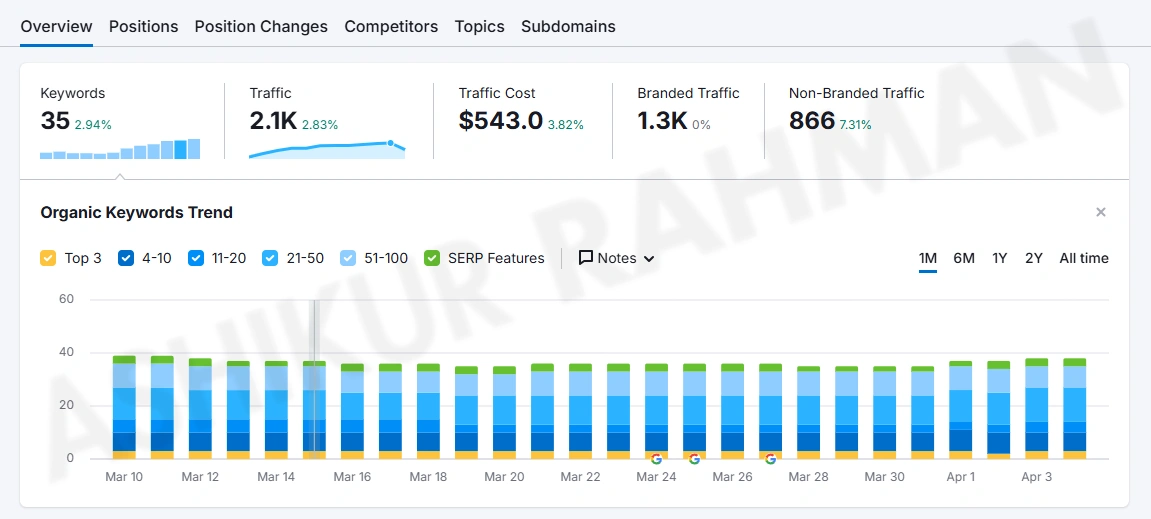Select the 1M time range
This screenshot has width=1151, height=519.
tap(928, 258)
